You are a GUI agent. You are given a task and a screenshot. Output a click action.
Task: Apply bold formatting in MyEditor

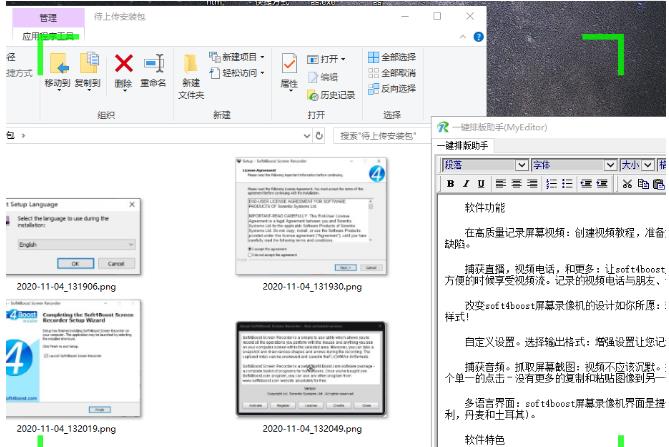tap(450, 183)
